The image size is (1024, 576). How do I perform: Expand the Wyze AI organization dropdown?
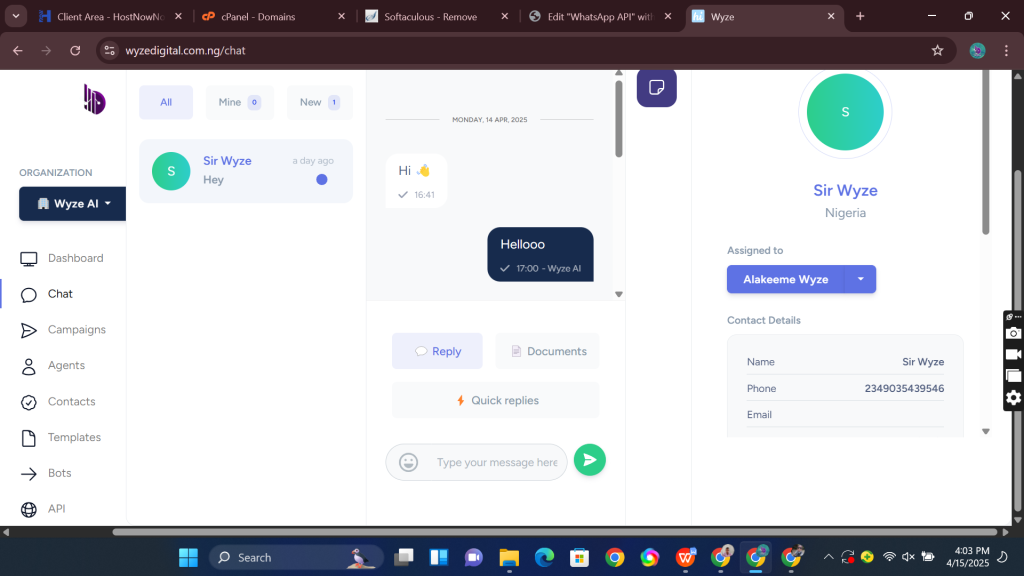[72, 204]
